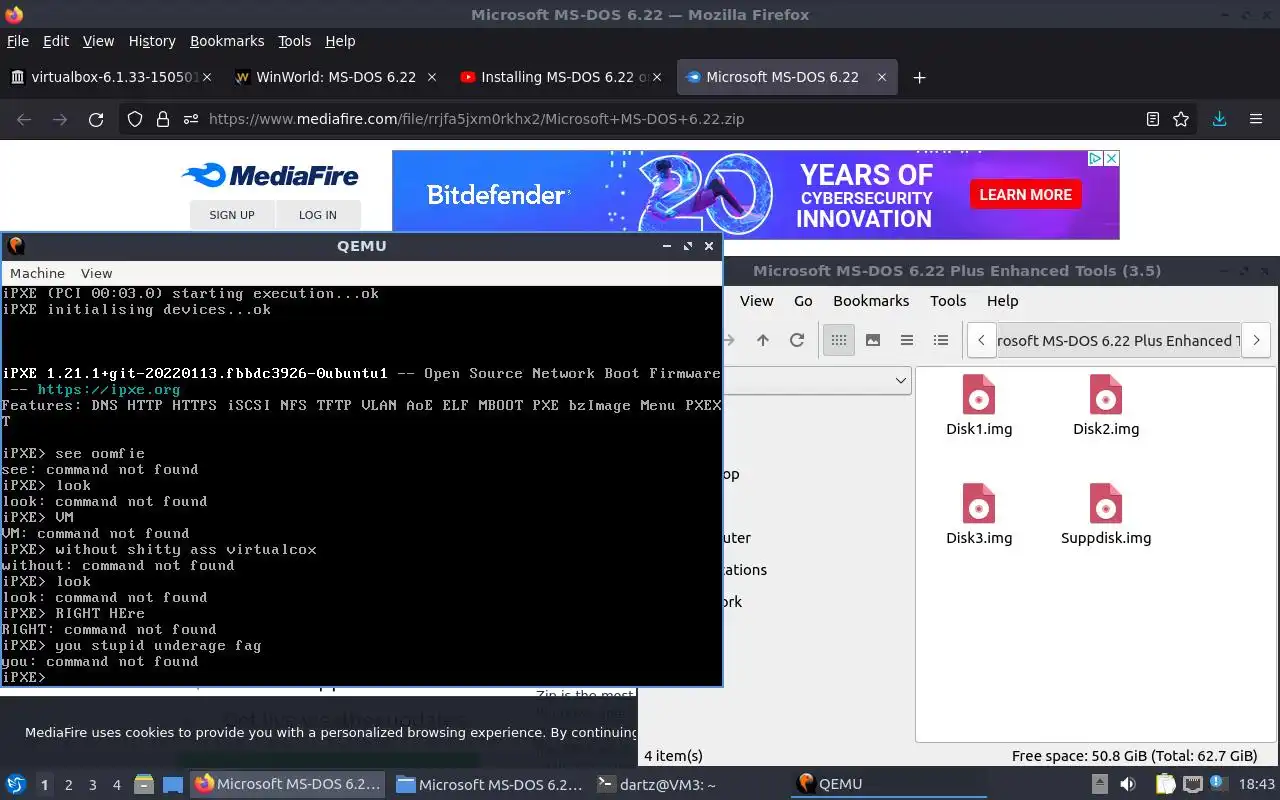Select Disk2.img file icon

pyautogui.click(x=1106, y=395)
